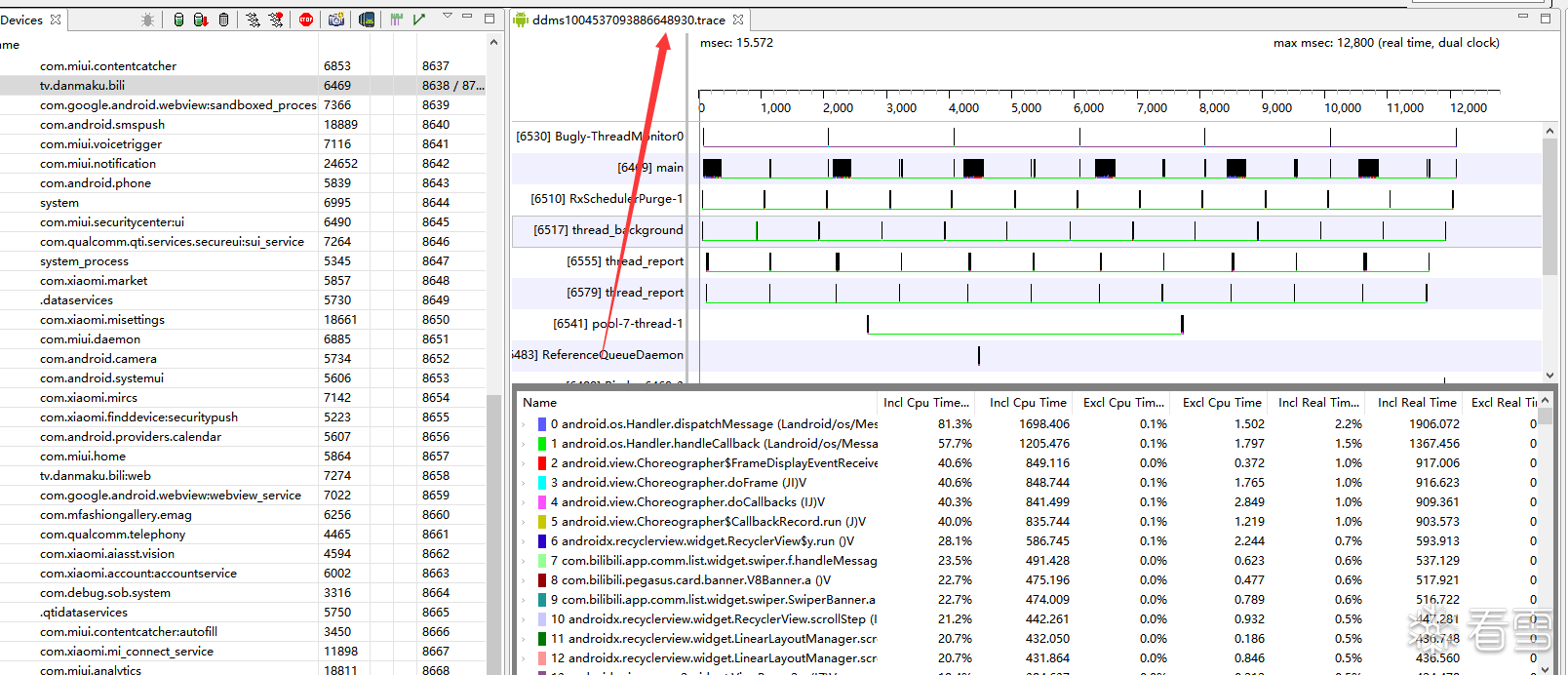Expand row 8 V8Banner.a
Screen dimensions: 1568x675
click(x=525, y=580)
